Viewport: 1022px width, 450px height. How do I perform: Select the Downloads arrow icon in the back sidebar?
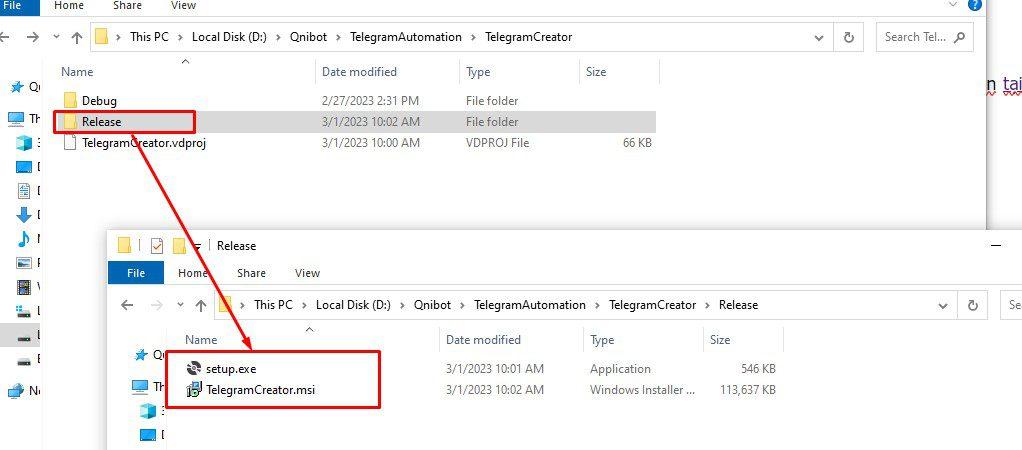(24, 215)
